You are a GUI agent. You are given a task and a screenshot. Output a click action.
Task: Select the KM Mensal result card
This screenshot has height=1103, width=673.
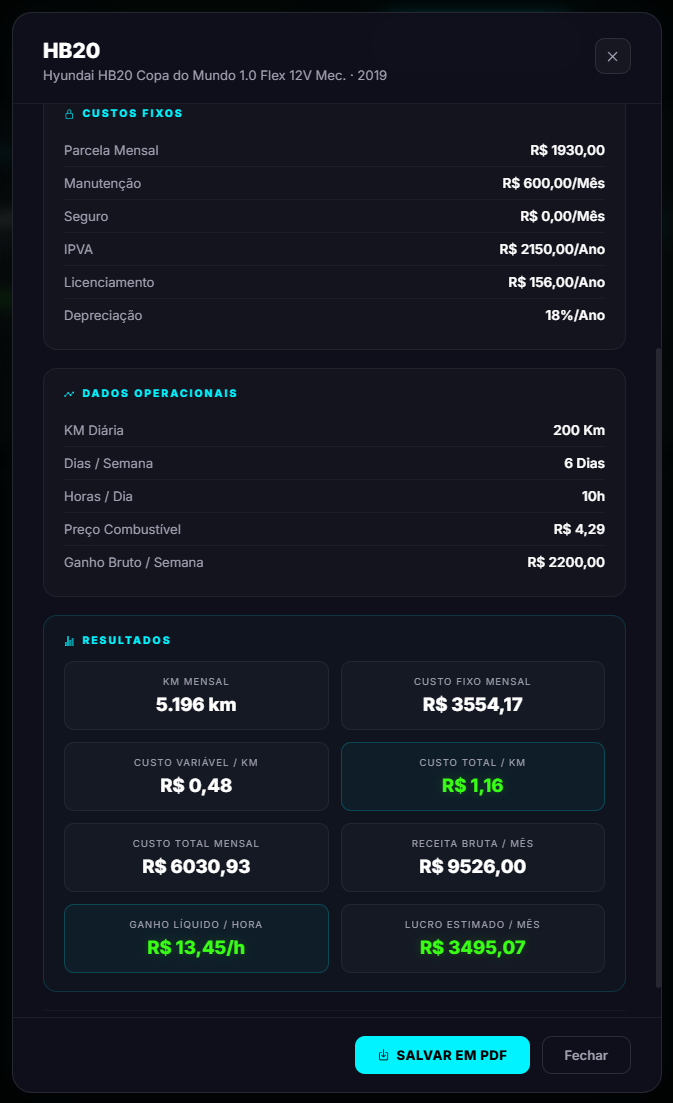click(196, 695)
